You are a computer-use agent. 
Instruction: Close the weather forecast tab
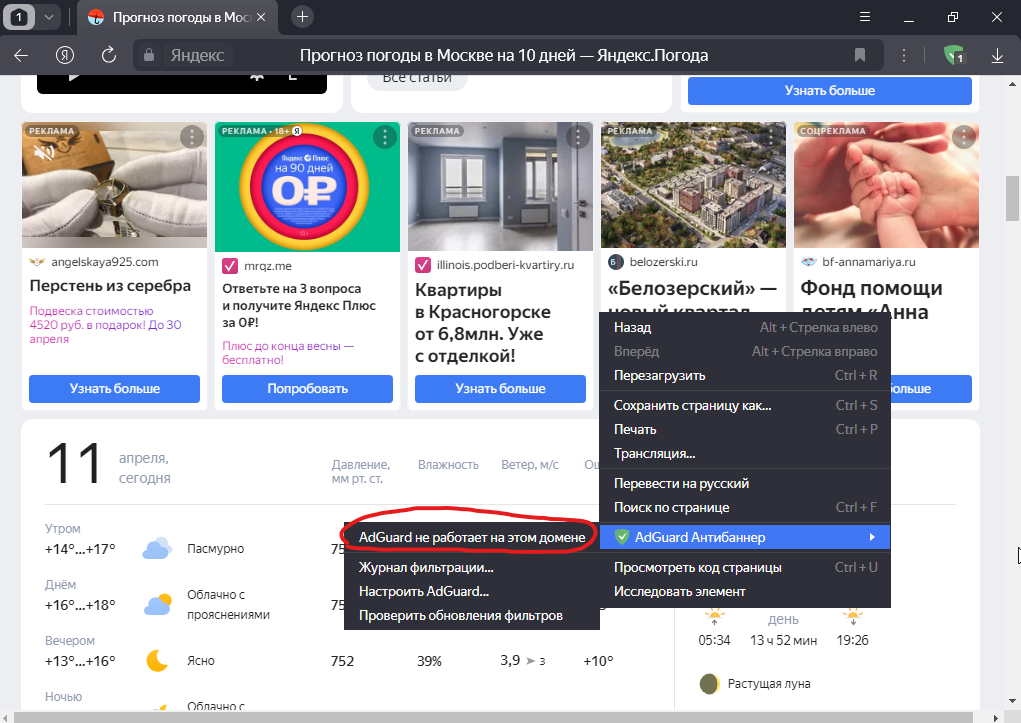[261, 17]
